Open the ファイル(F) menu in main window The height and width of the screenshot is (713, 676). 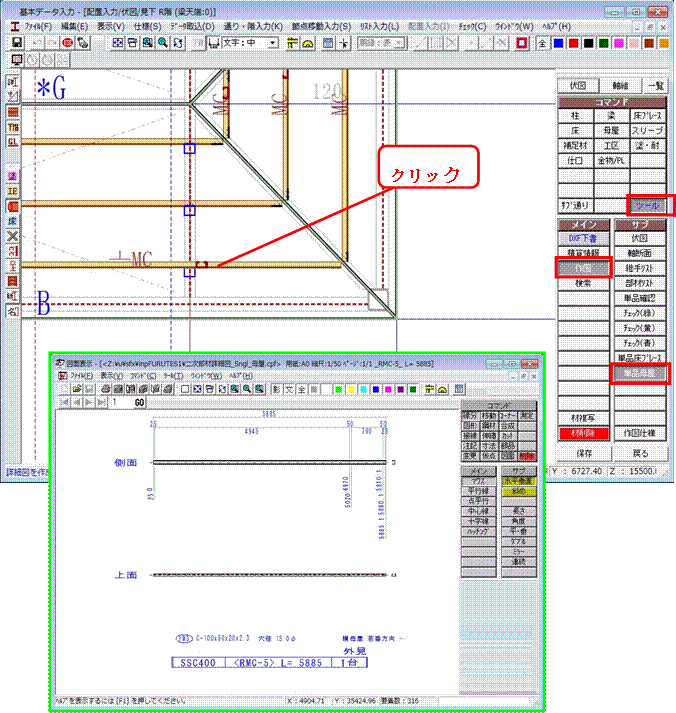[38, 26]
